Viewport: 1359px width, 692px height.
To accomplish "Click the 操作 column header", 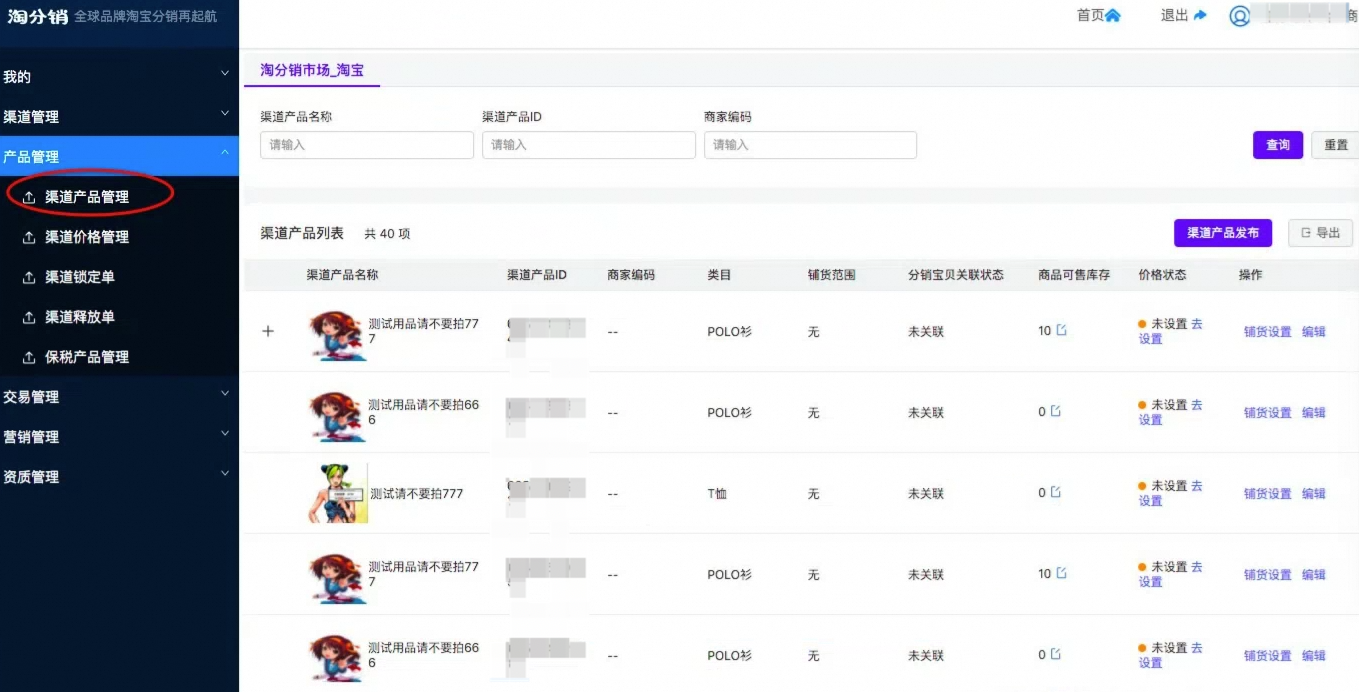I will [1250, 275].
